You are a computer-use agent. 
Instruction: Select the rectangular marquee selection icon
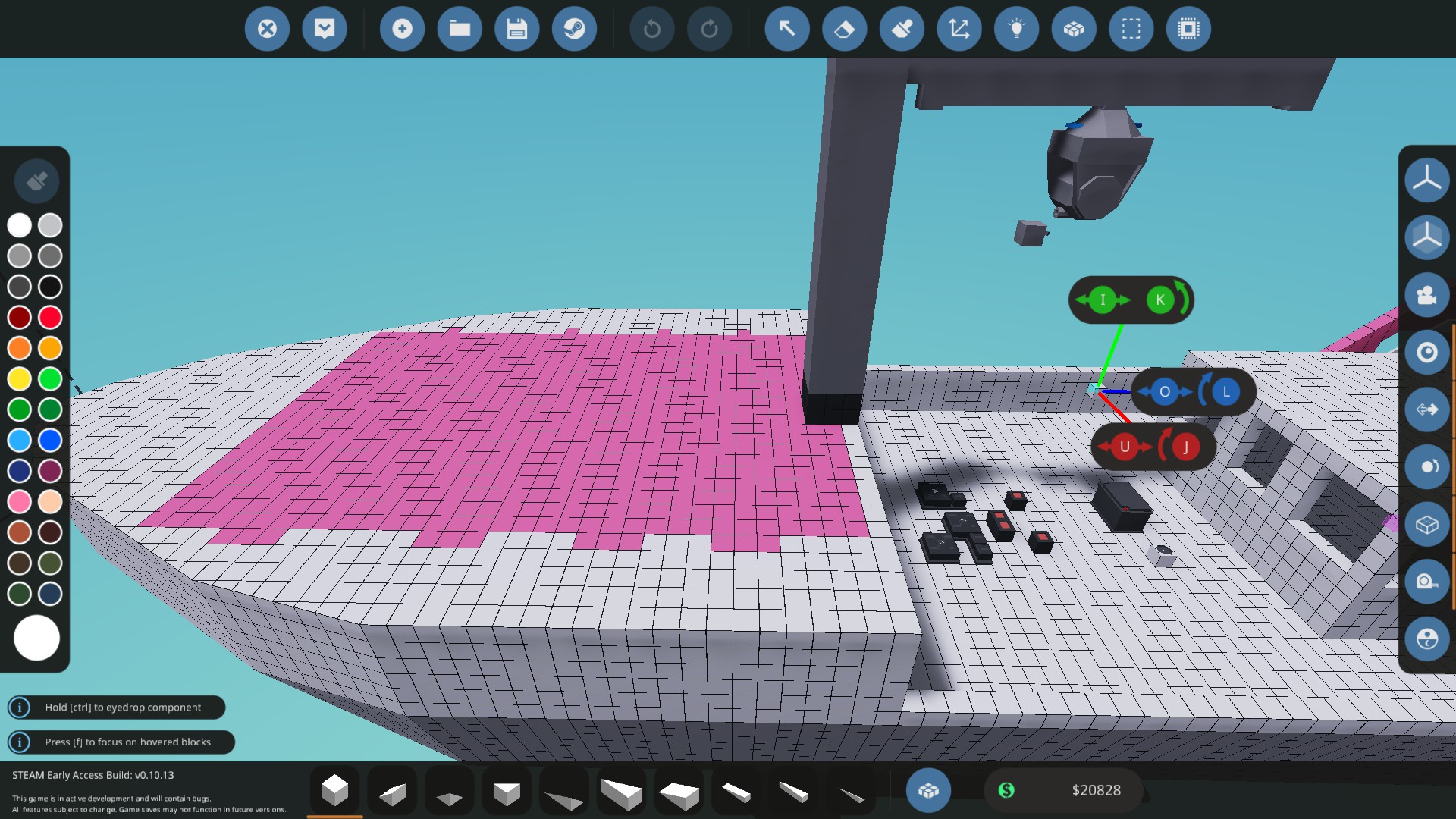tap(1131, 29)
